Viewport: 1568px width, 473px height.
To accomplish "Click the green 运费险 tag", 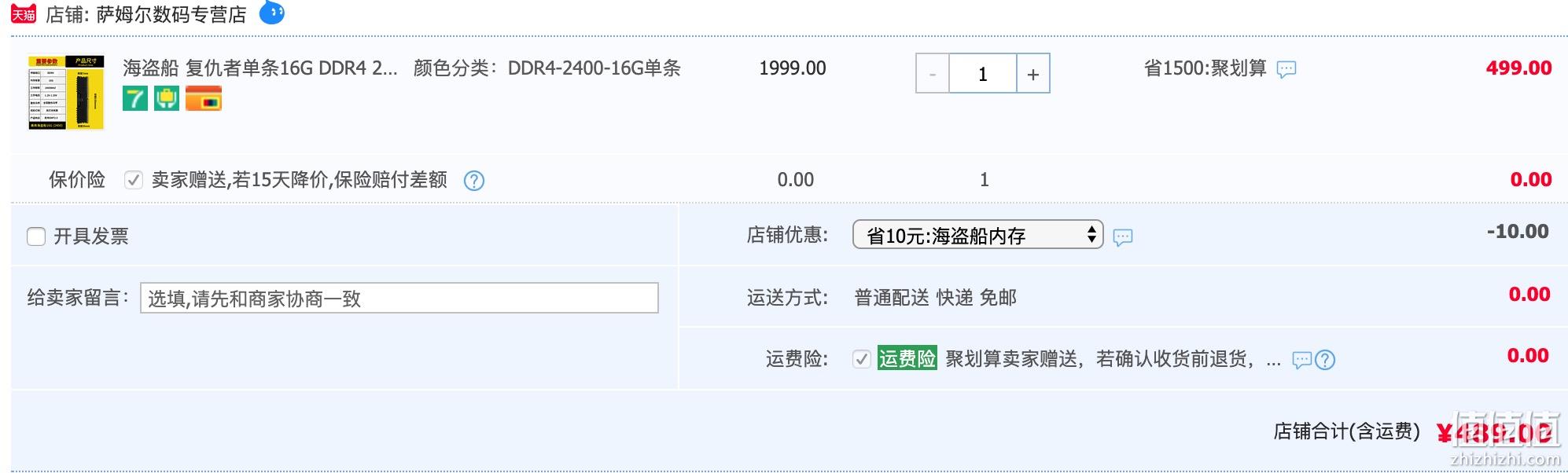I will (907, 358).
